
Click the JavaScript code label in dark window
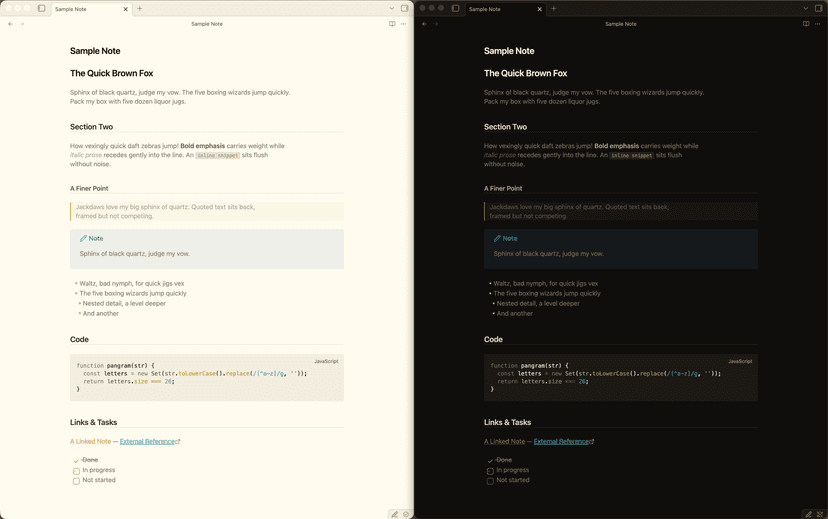point(740,362)
